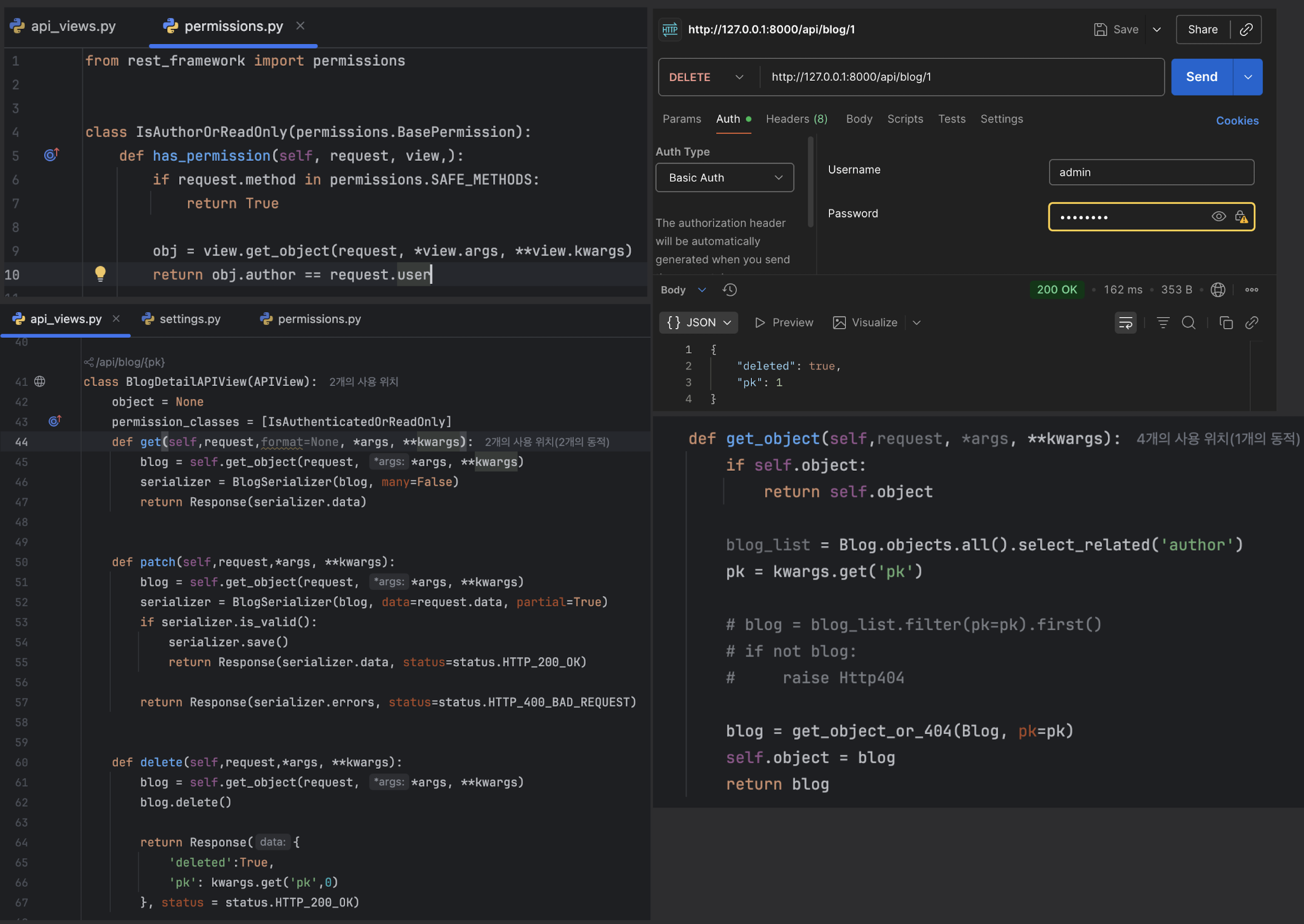Open the Cookies link
1304x924 pixels.
click(1236, 121)
